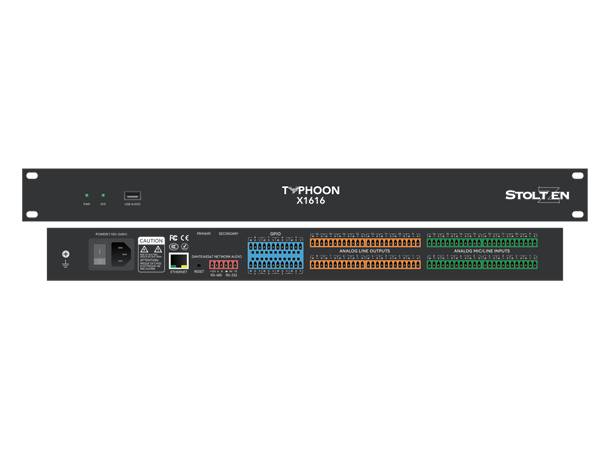Viewport: 610px width, 450px height.
Task: Click the CE certification mark
Action: (185, 238)
